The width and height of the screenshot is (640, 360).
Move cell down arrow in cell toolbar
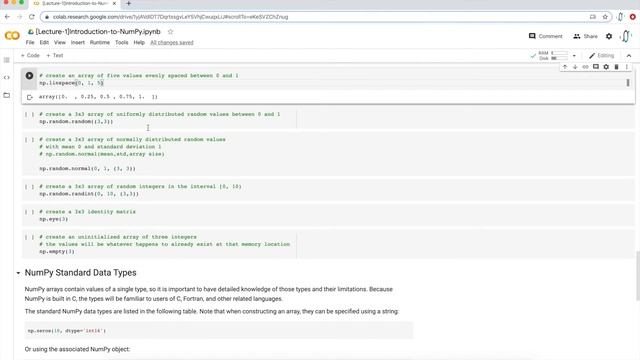click(x=575, y=67)
